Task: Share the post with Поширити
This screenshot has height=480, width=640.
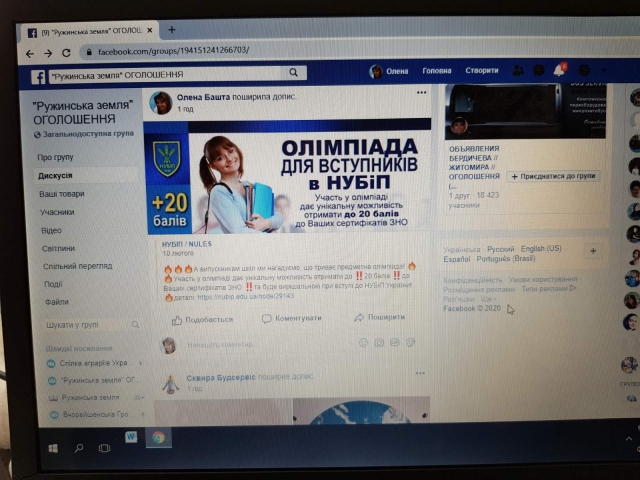Action: coord(380,317)
